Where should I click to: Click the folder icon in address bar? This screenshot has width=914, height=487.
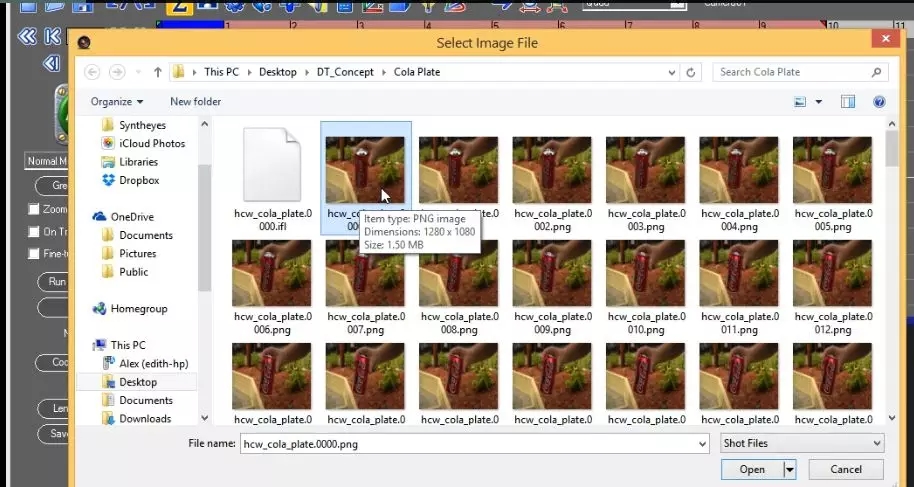click(x=179, y=72)
